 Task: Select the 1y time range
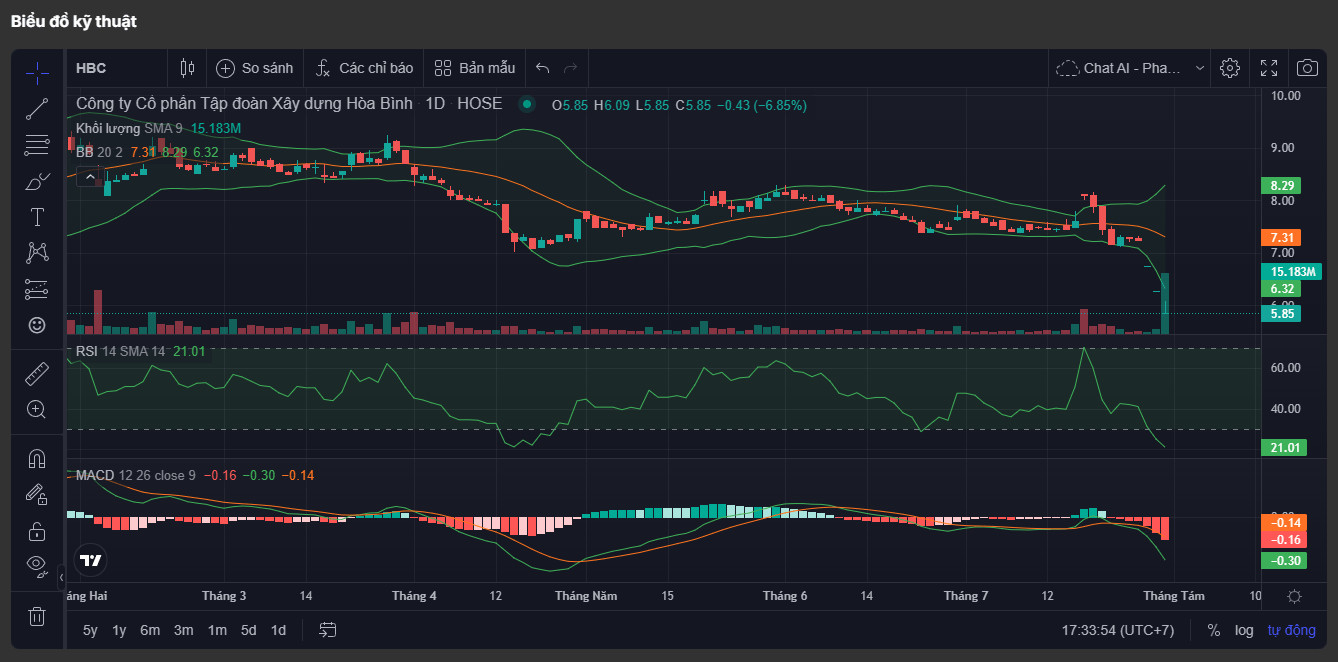(x=119, y=630)
